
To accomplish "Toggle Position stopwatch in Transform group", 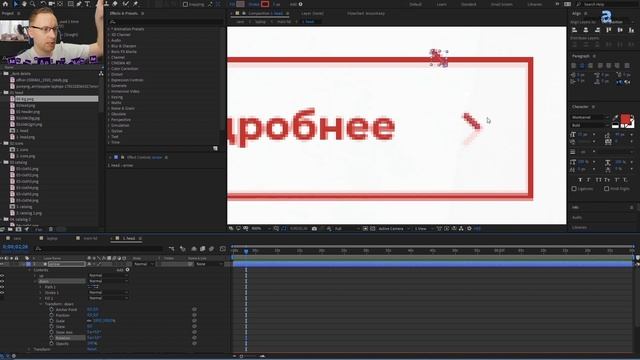I will [51, 315].
